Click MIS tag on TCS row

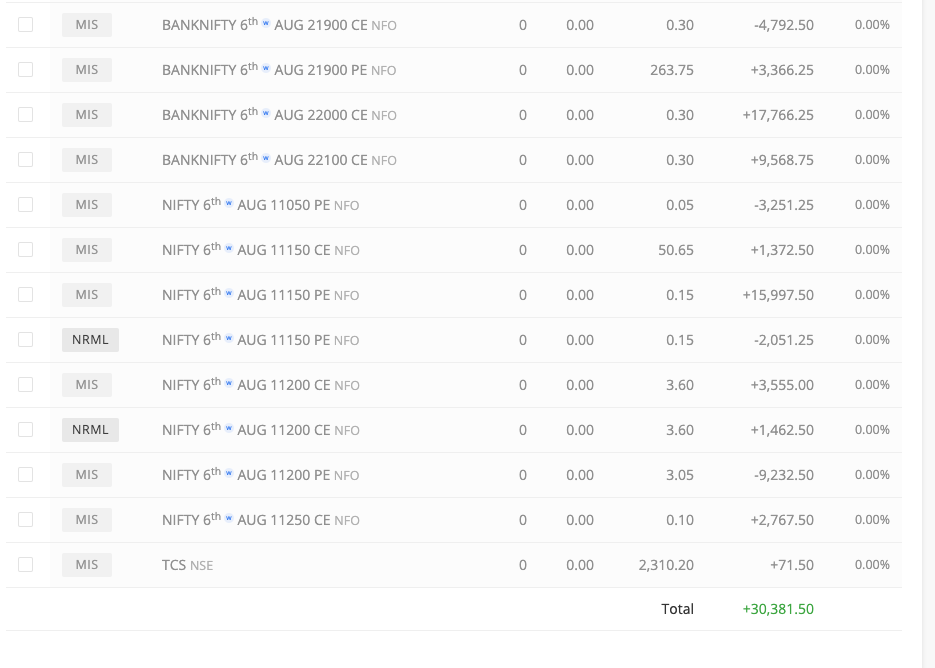click(x=87, y=565)
